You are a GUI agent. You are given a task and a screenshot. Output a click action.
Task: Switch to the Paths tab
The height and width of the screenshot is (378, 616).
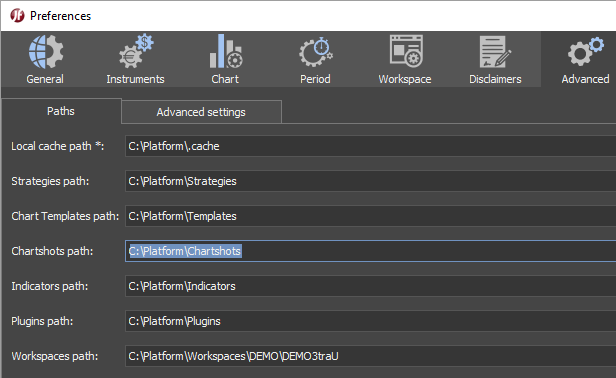pyautogui.click(x=61, y=111)
